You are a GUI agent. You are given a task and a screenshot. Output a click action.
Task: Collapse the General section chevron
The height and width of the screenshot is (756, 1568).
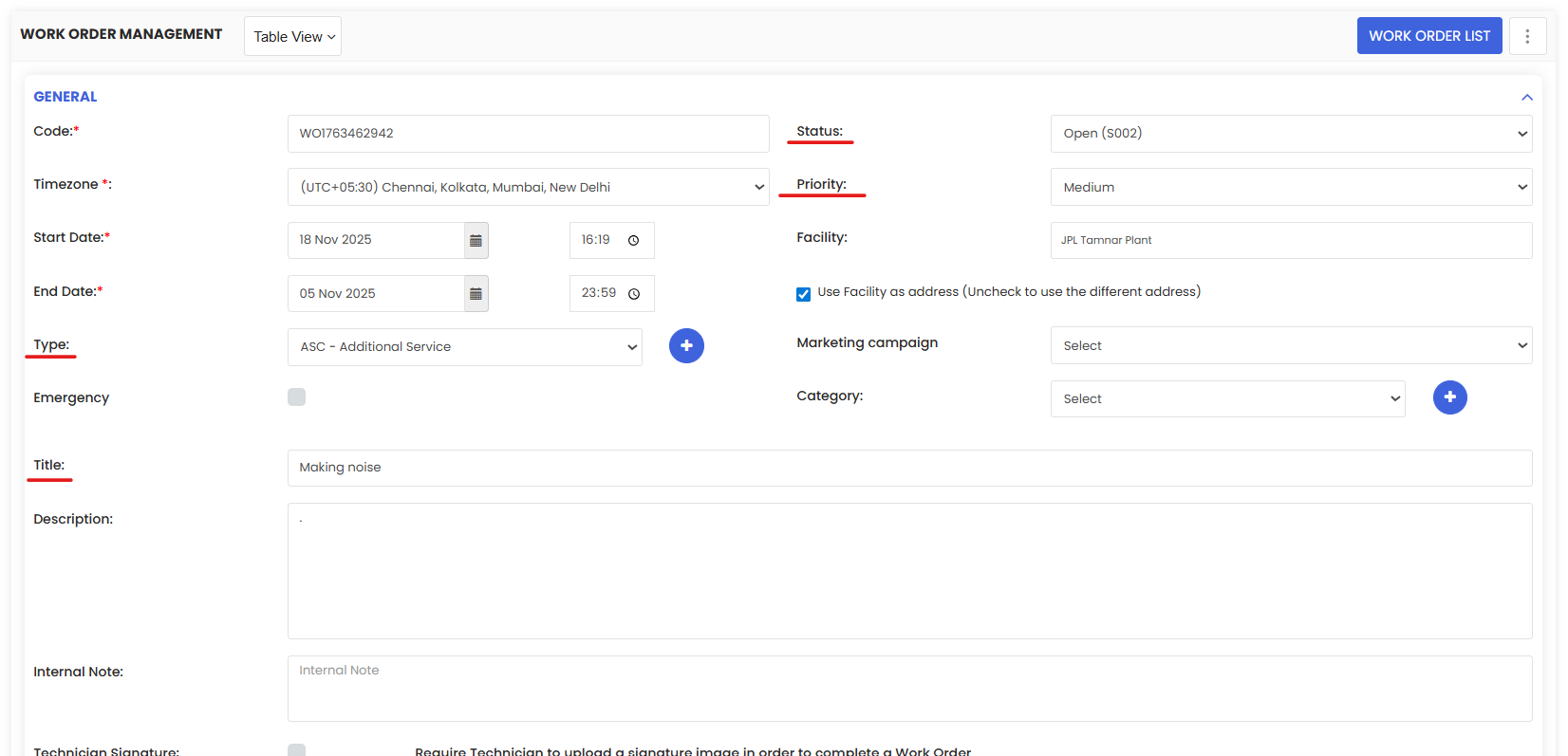1527,98
